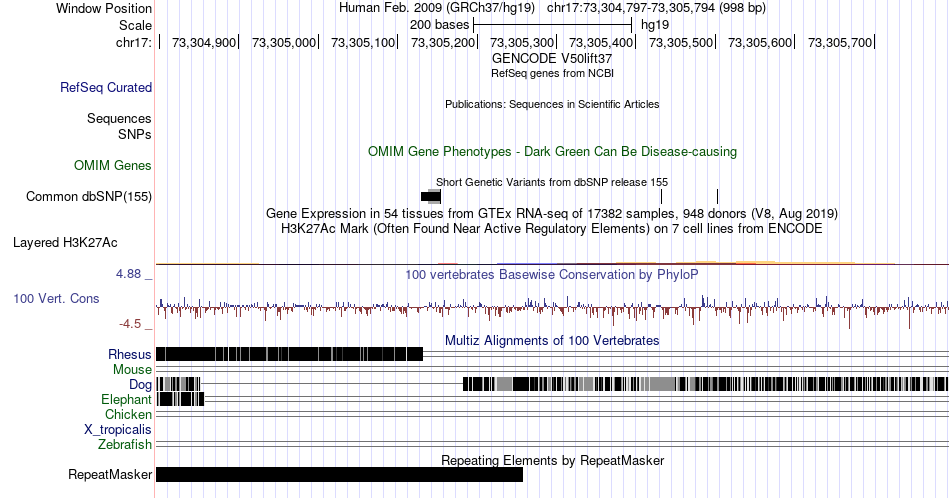Click the X_tropicalis species label

coord(118,430)
